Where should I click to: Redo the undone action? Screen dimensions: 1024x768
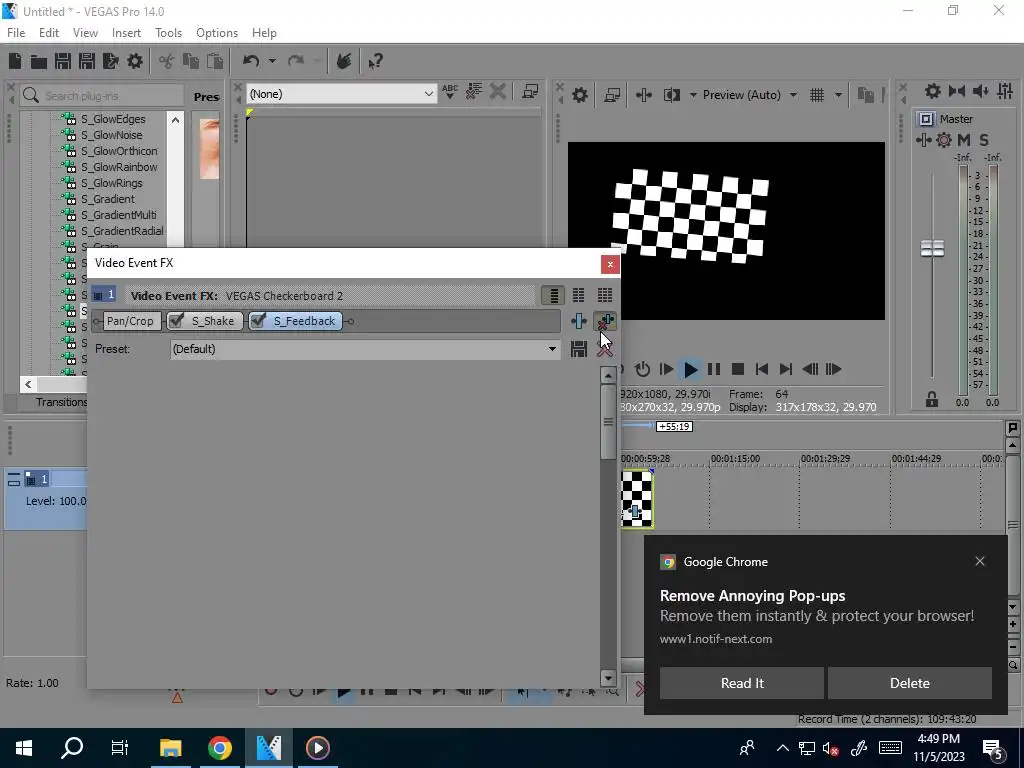296,61
